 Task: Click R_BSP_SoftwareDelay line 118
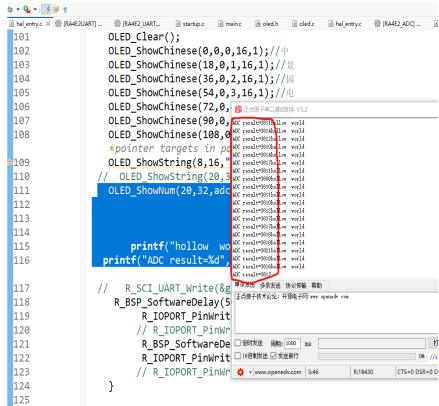coord(172,302)
